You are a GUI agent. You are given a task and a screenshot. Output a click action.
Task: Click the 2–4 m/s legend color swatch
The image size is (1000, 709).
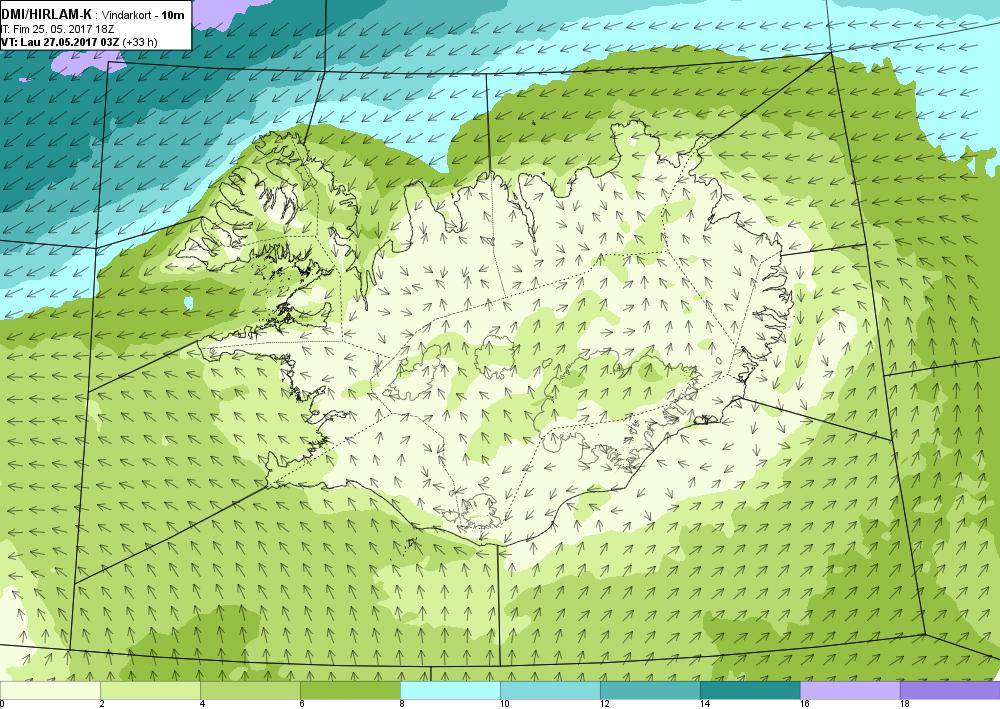[x=151, y=691]
